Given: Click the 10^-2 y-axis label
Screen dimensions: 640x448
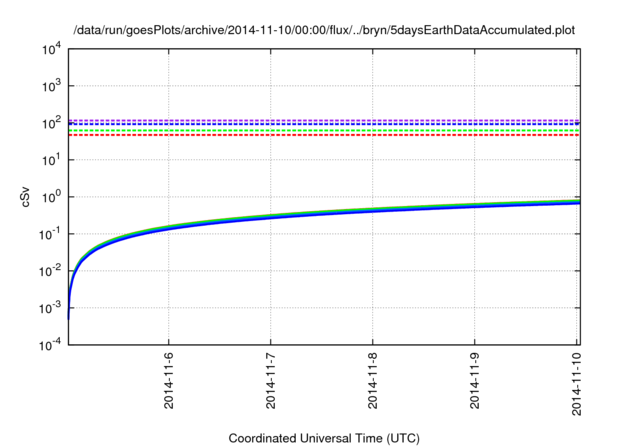Looking at the screenshot, I should [50, 271].
